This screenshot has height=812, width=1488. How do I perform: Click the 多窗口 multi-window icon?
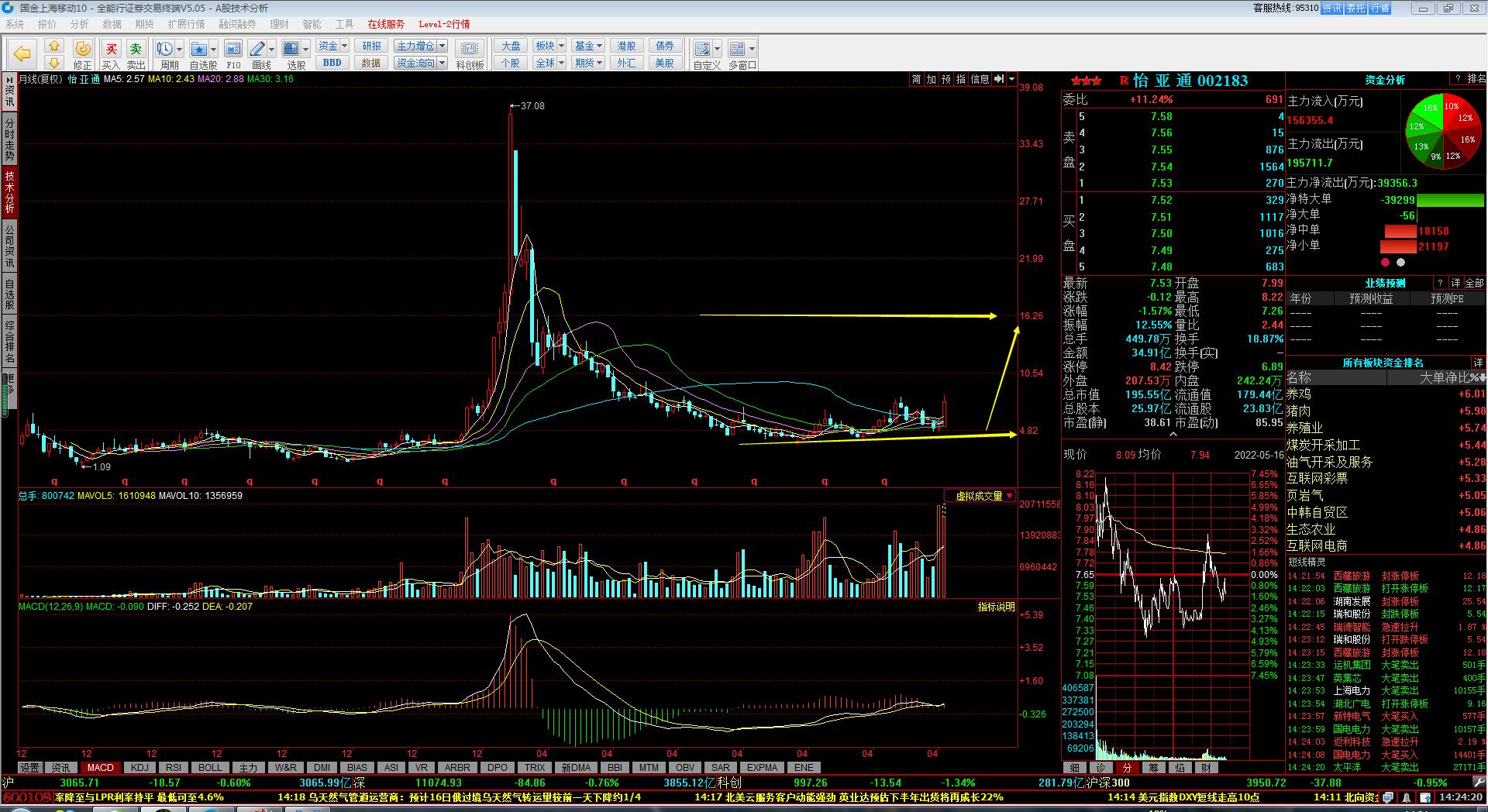737,48
